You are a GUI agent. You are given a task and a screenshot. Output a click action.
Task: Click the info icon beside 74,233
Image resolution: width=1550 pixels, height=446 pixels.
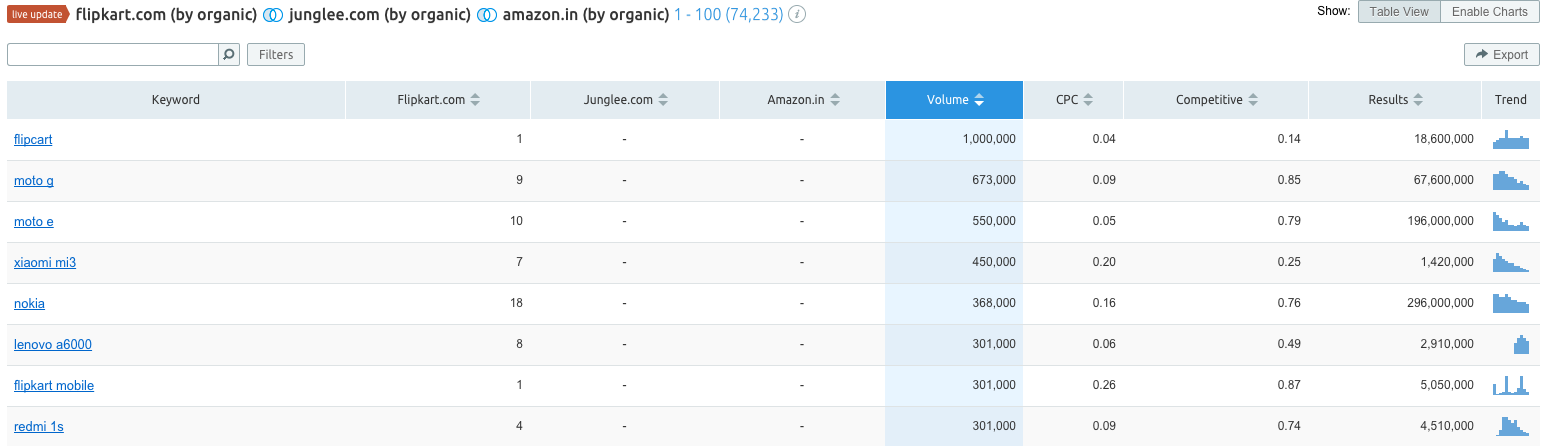tap(798, 15)
